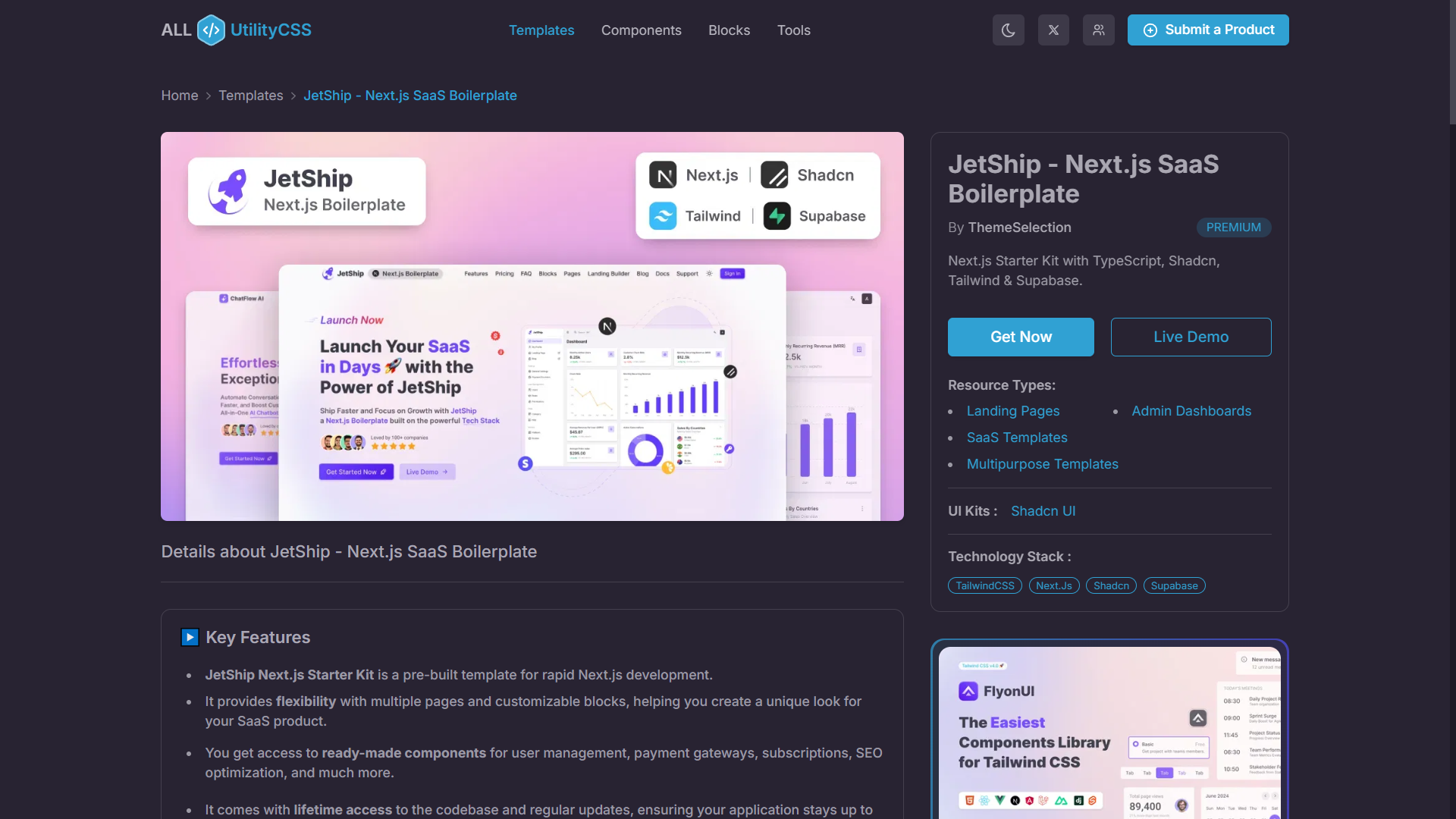Click the FlyonUI logo icon in promo card
The image size is (1456, 819).
pyautogui.click(x=968, y=691)
